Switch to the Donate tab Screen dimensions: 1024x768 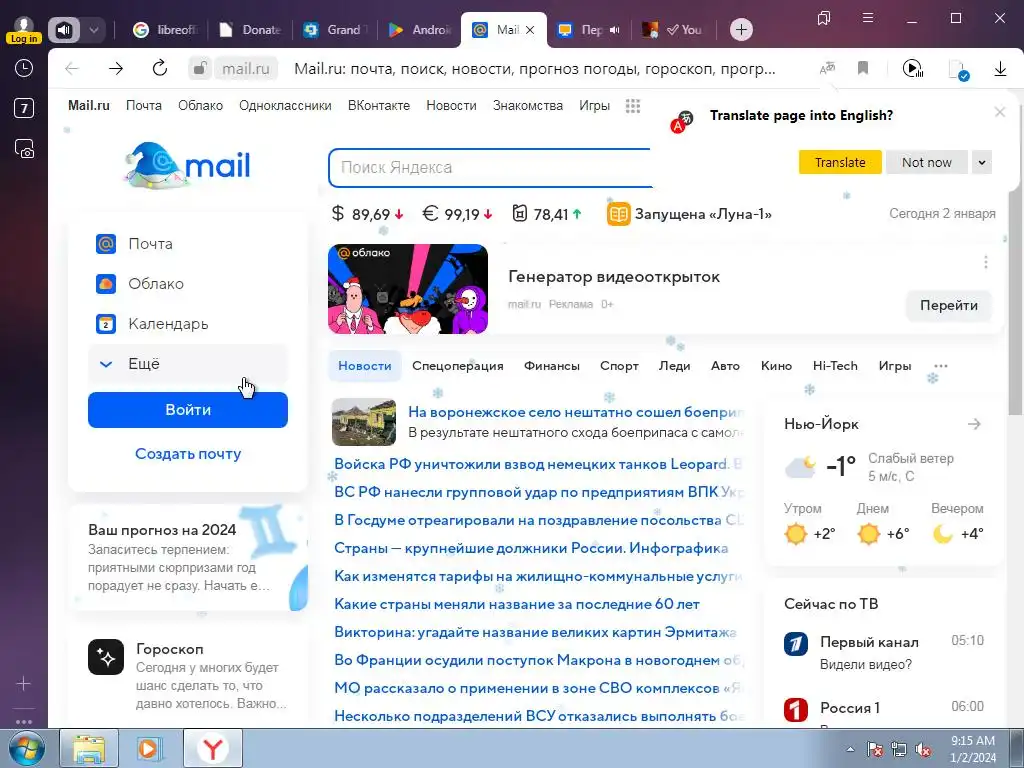click(251, 29)
